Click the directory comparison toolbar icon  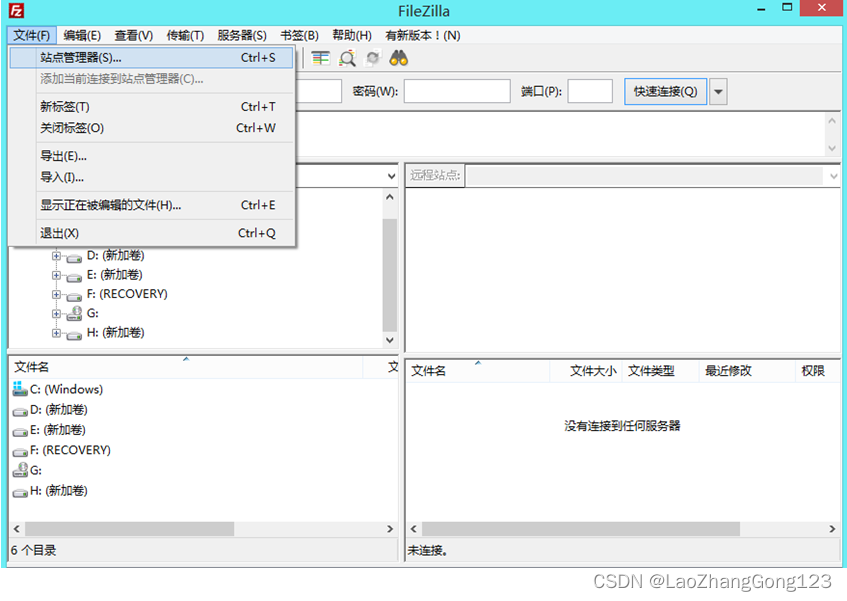321,58
